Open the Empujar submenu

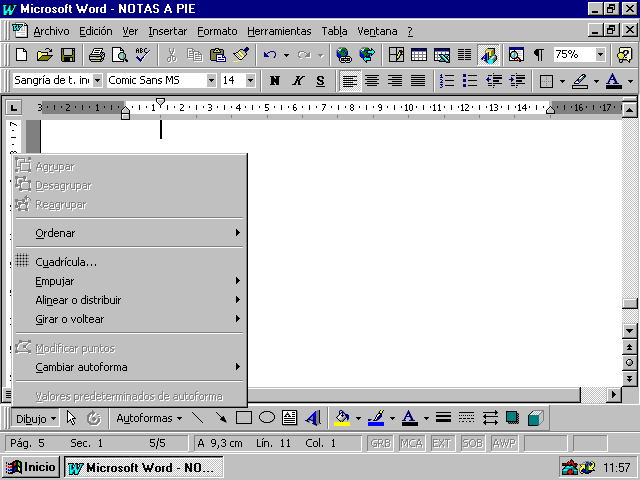coord(130,281)
